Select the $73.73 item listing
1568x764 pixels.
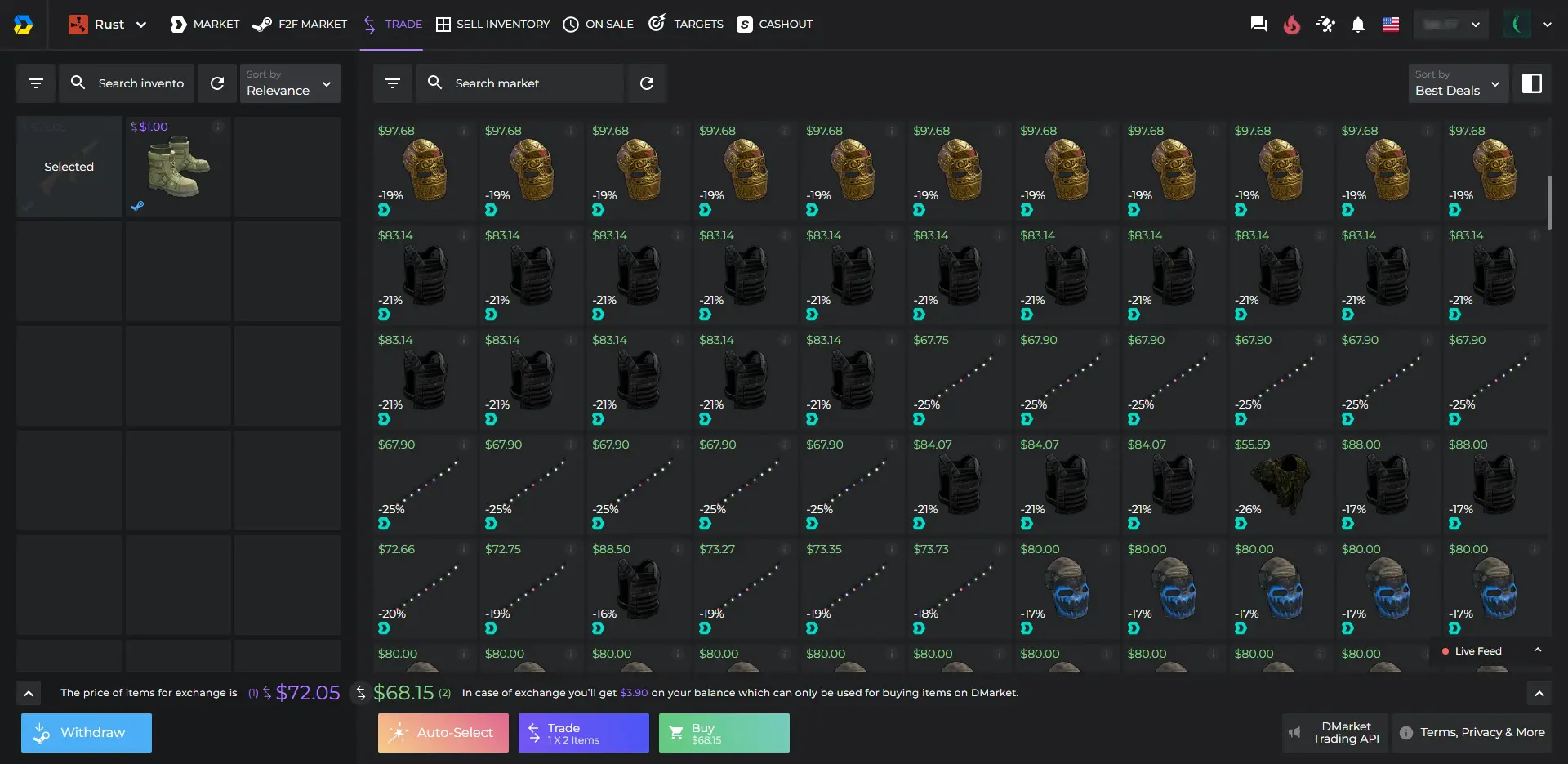coord(960,588)
